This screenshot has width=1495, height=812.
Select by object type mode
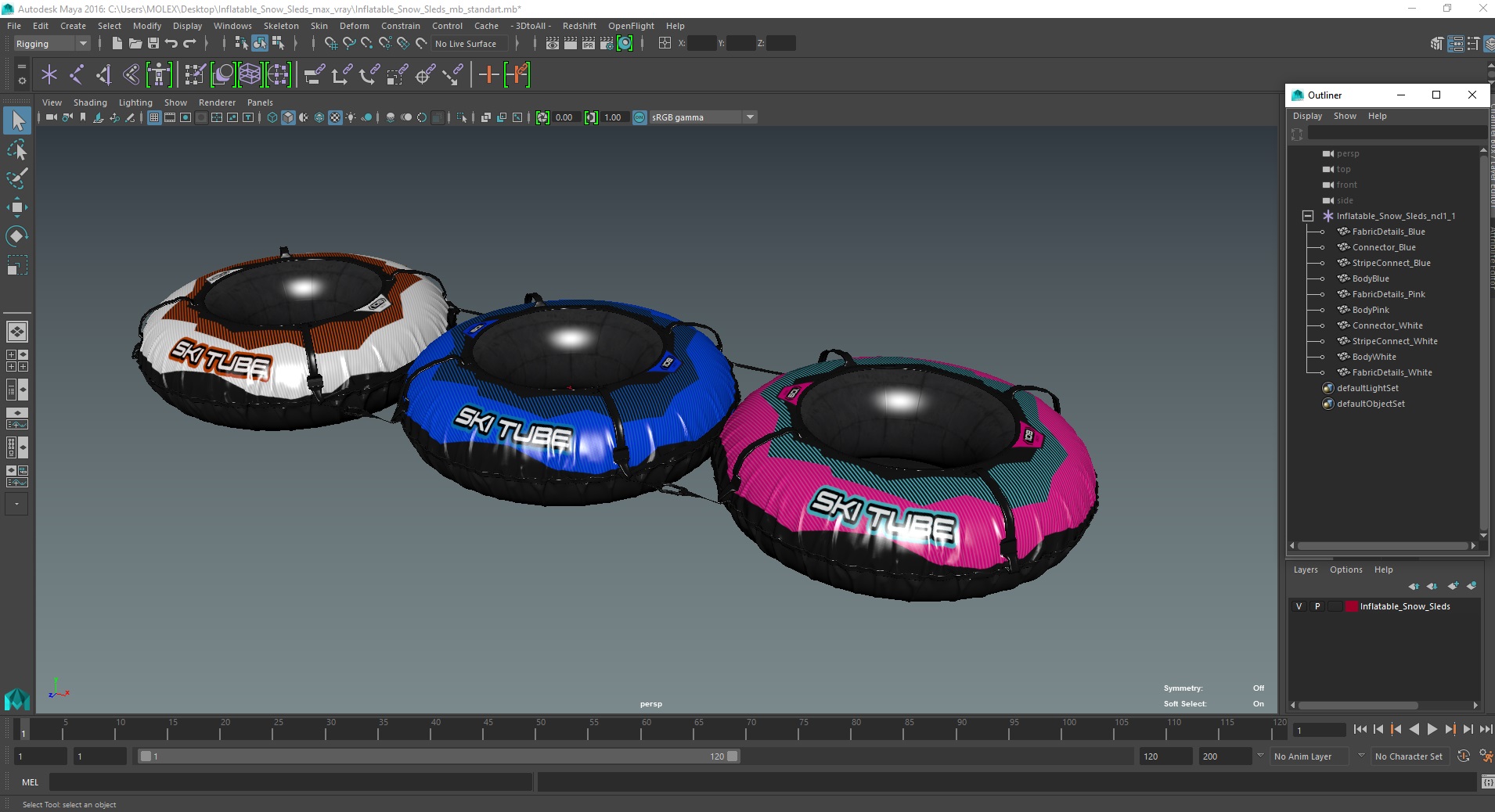tap(260, 44)
